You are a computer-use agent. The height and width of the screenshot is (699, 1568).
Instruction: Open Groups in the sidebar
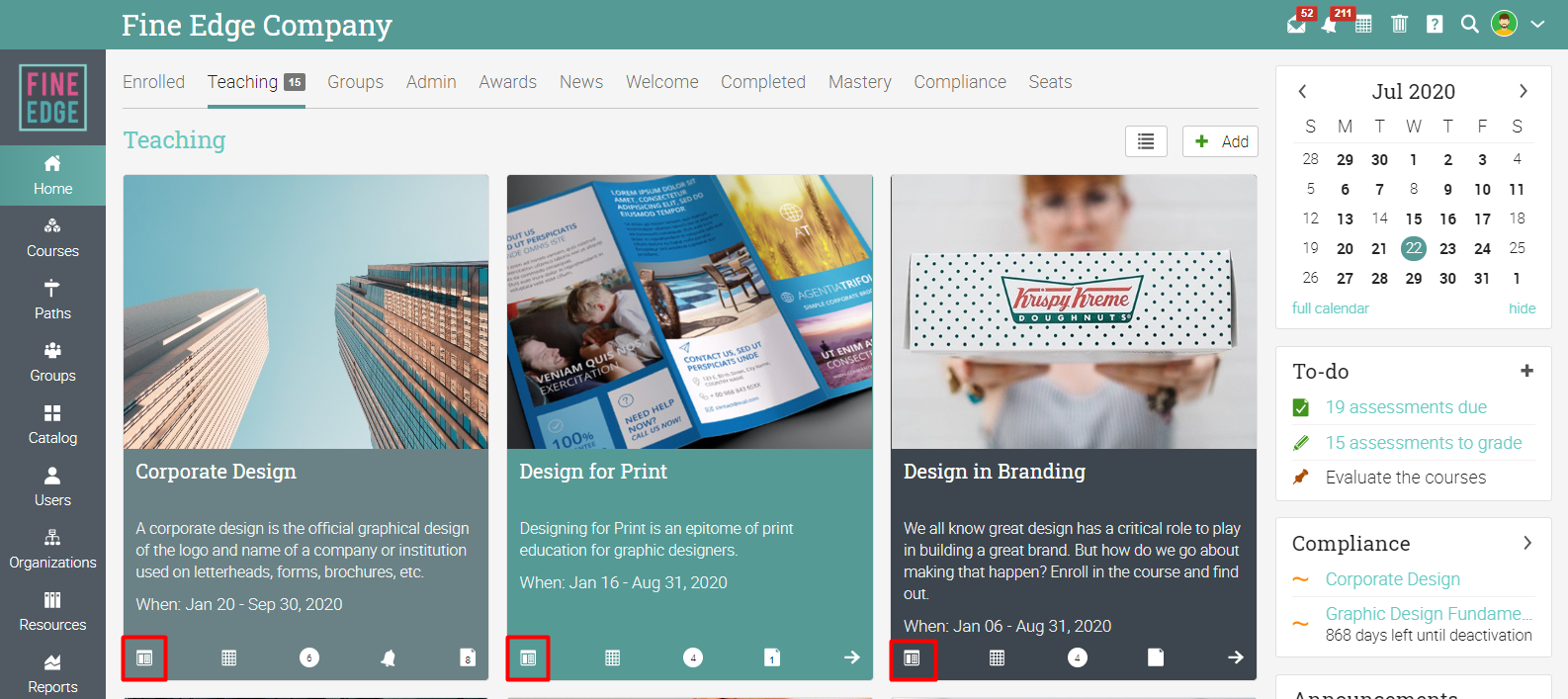click(x=52, y=362)
